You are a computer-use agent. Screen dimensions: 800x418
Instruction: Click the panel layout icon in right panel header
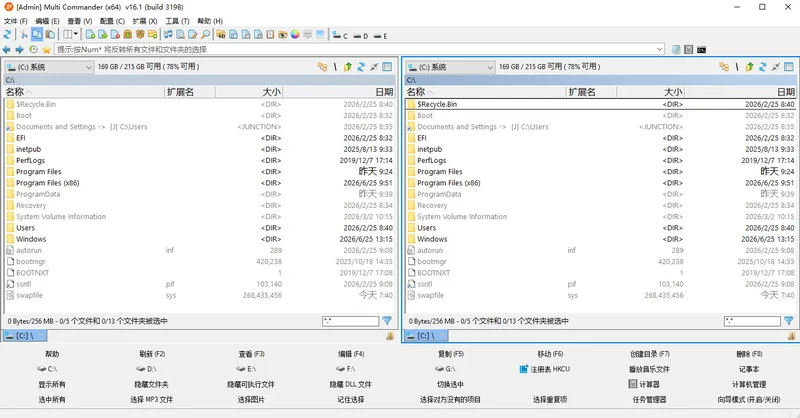coord(789,66)
